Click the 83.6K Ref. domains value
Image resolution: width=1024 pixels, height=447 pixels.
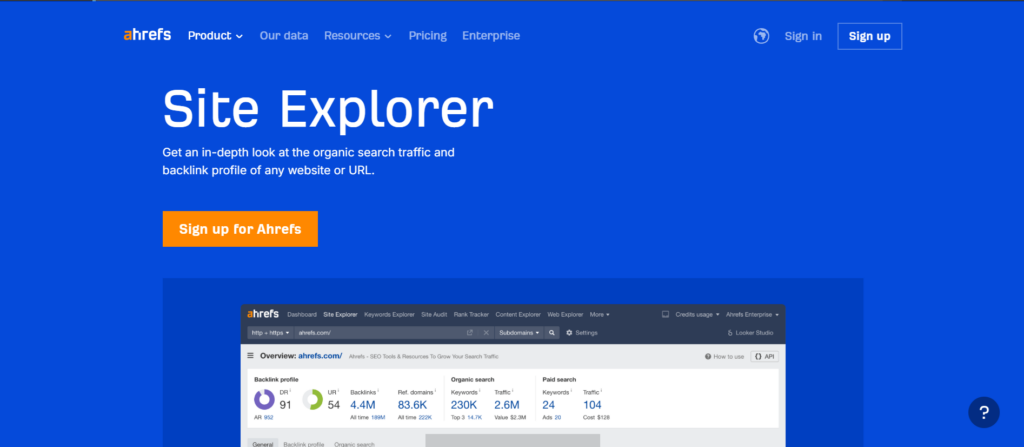pyautogui.click(x=412, y=405)
